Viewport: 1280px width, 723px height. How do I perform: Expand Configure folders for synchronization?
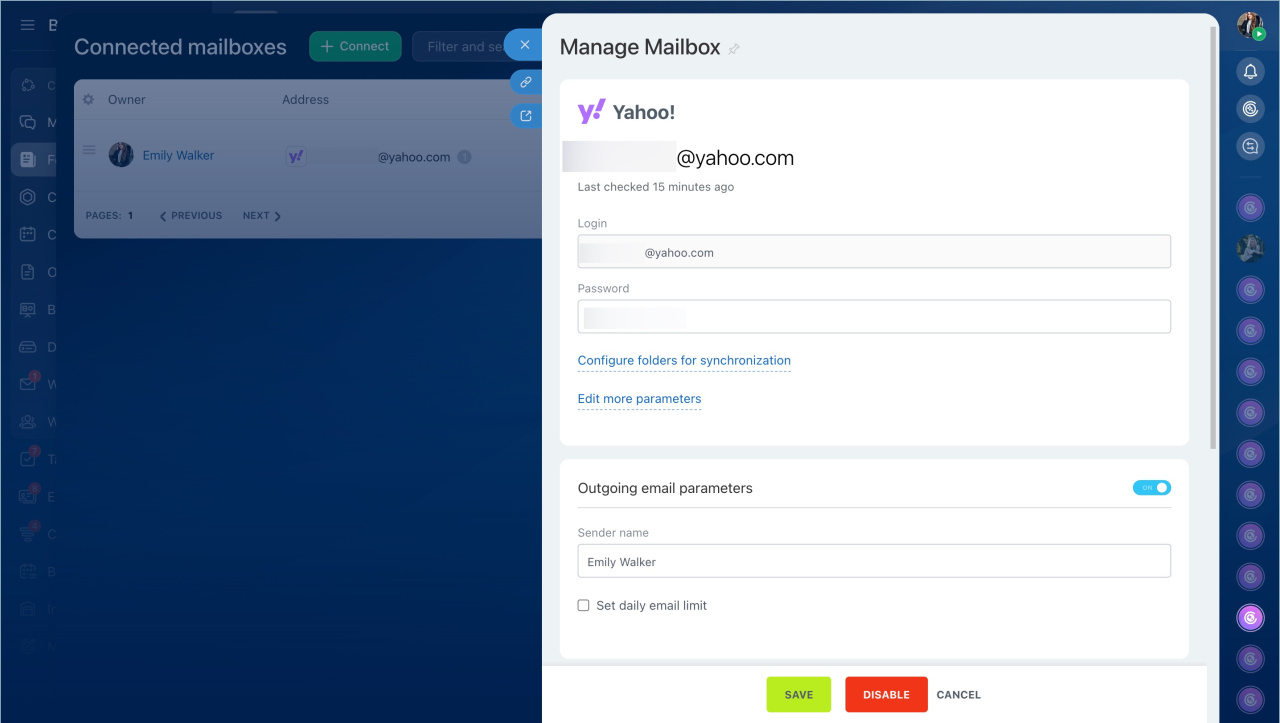click(x=684, y=360)
